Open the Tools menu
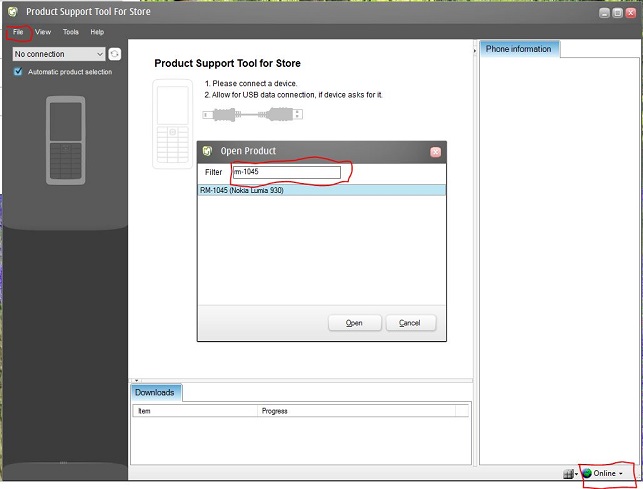Viewport: 643px width, 489px height. coord(70,32)
